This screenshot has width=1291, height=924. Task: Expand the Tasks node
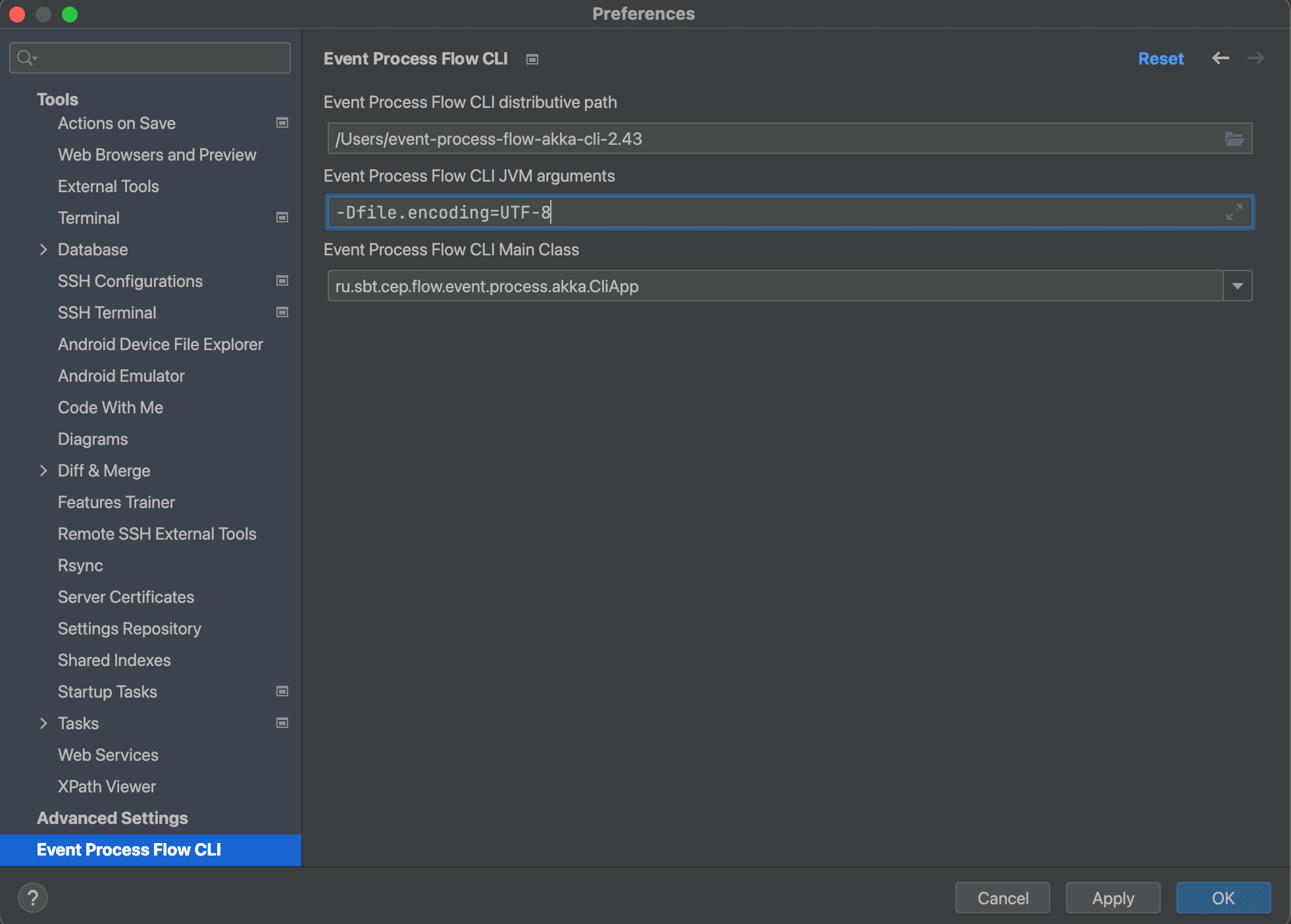pyautogui.click(x=43, y=723)
